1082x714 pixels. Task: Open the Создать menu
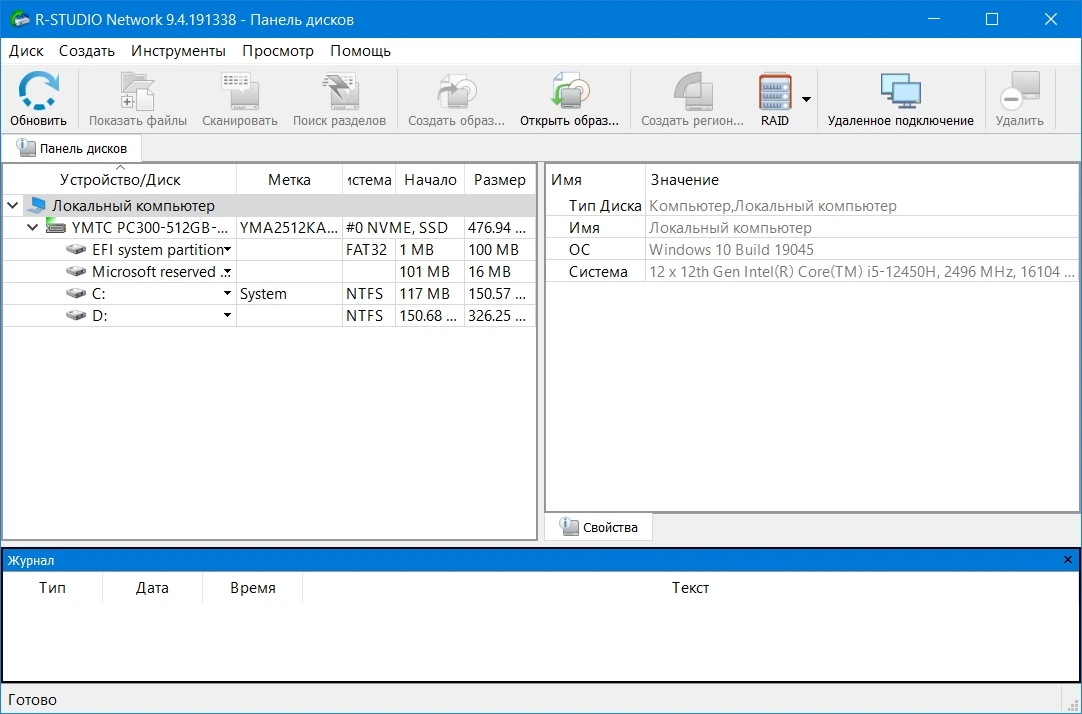pyautogui.click(x=87, y=51)
